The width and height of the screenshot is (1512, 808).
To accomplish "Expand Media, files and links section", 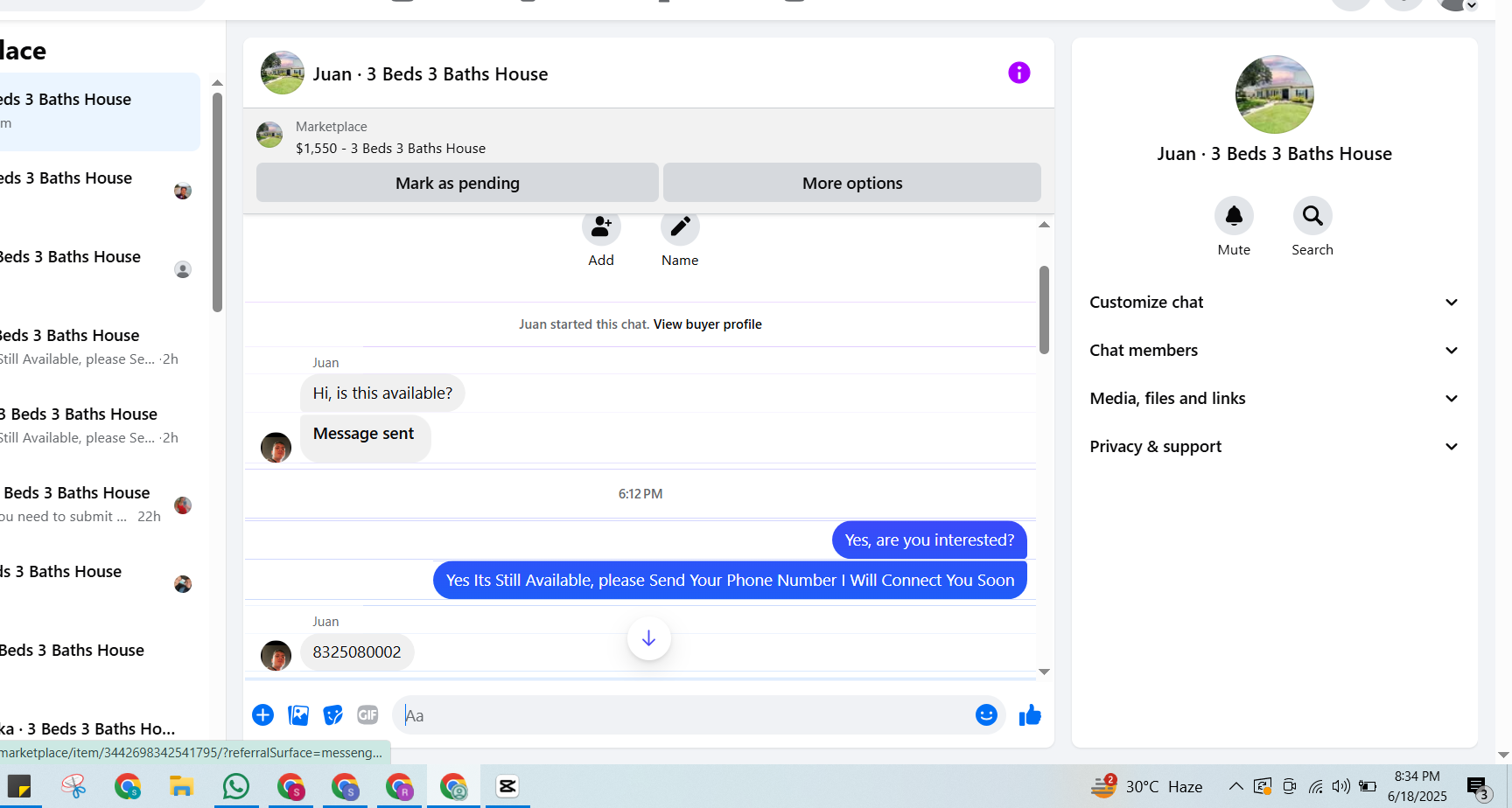I will tap(1274, 399).
